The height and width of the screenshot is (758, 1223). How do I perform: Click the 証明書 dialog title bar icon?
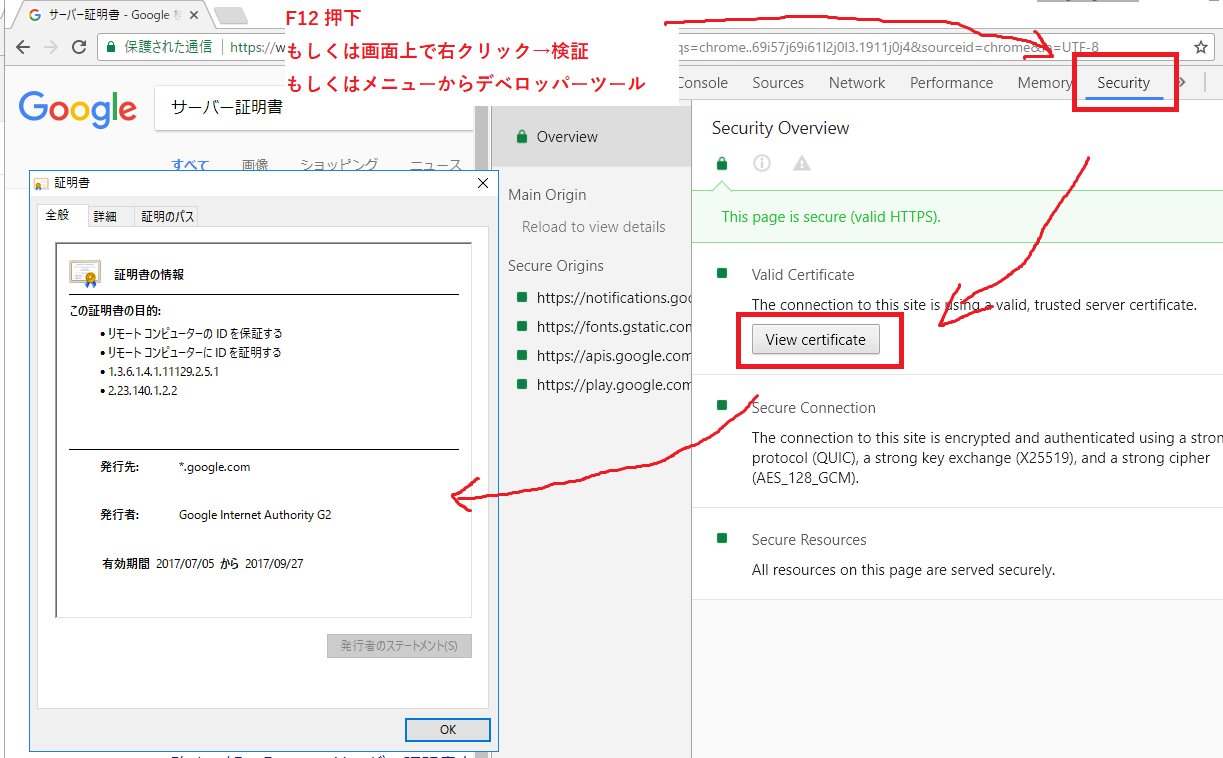41,184
